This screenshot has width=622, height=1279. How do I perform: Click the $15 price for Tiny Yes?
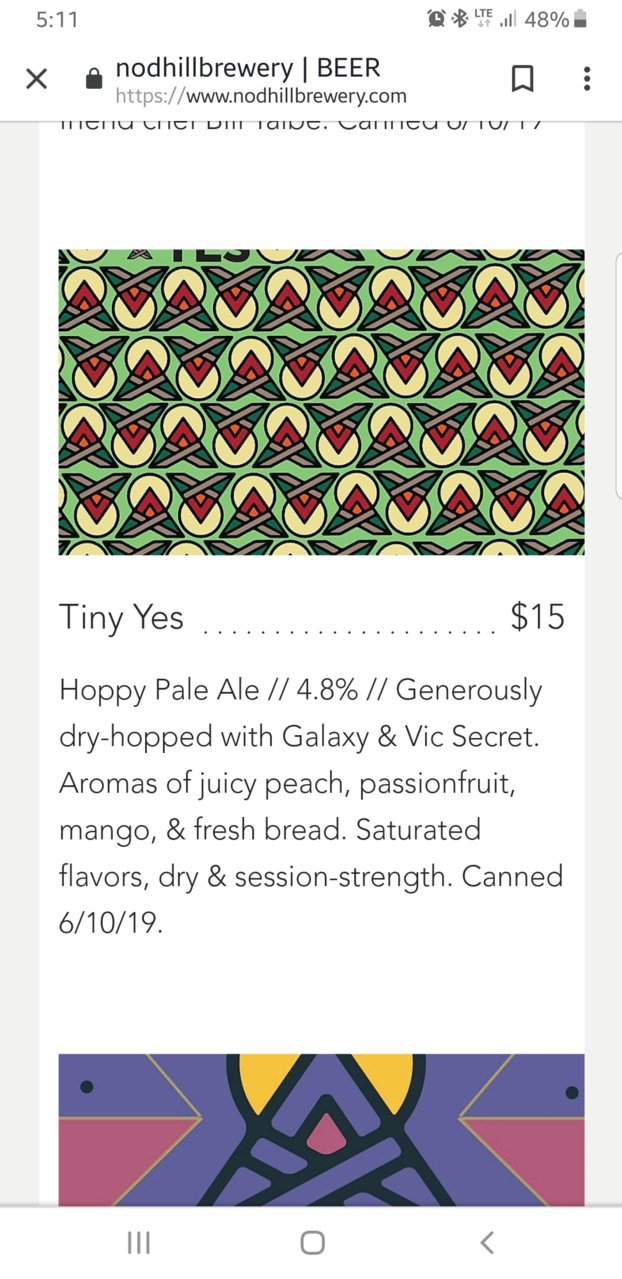click(x=538, y=617)
